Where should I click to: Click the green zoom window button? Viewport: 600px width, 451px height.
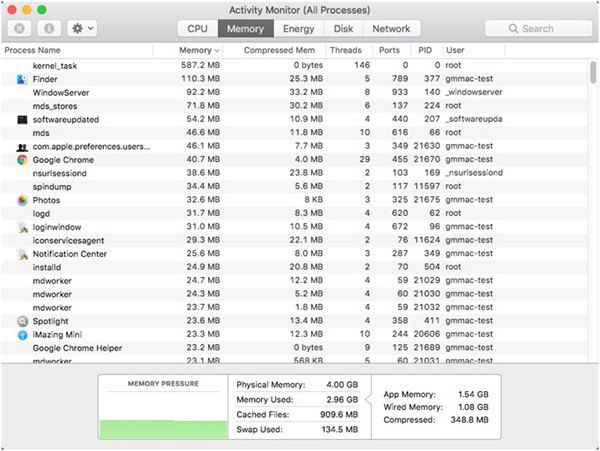pyautogui.click(x=42, y=10)
